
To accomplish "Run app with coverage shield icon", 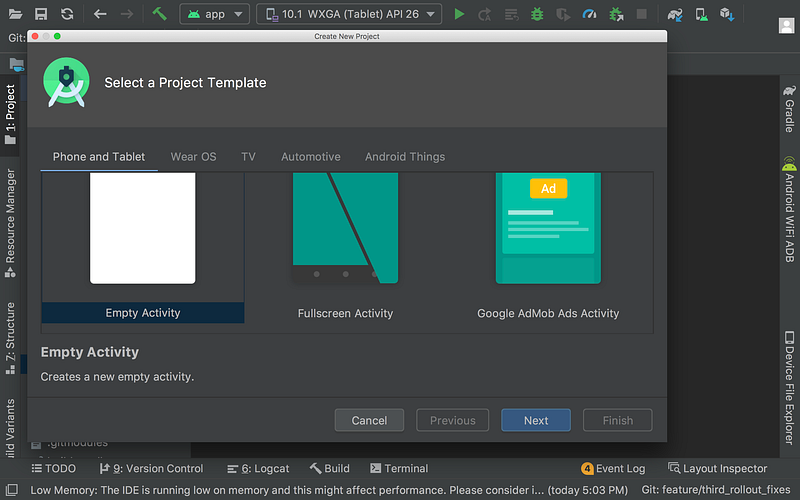I will tap(563, 14).
